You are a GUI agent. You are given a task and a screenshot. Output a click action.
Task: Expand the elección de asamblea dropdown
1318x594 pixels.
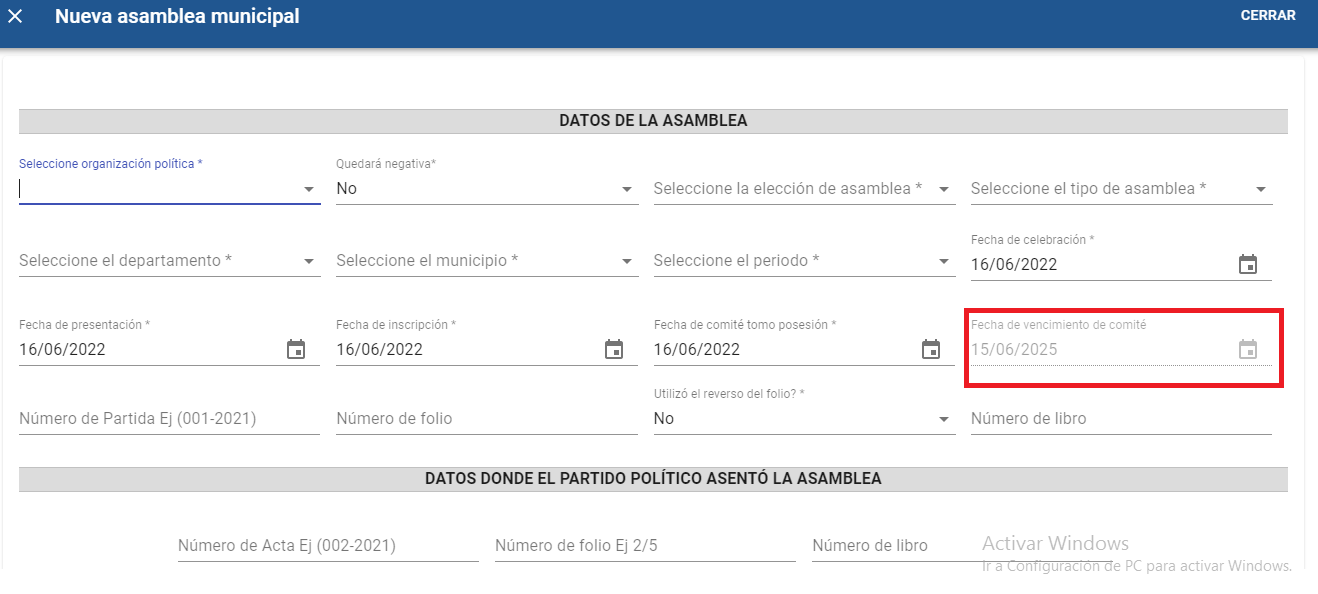(x=804, y=189)
